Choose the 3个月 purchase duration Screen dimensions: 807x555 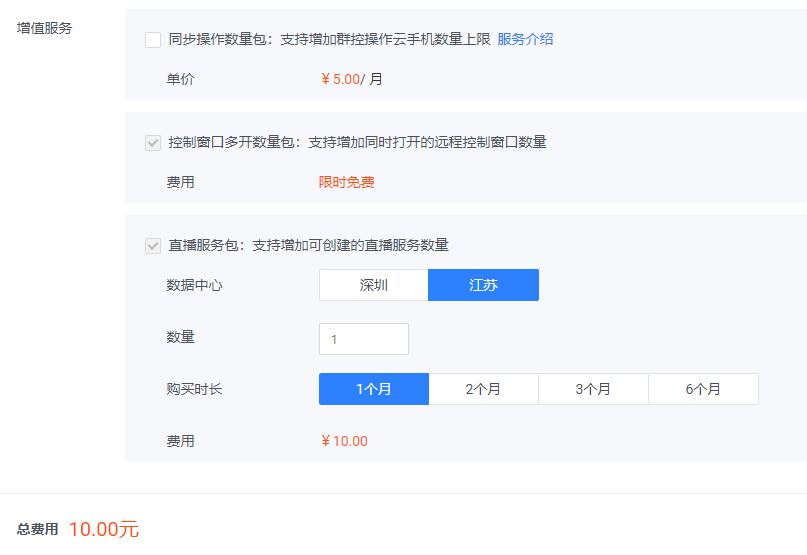[593, 389]
